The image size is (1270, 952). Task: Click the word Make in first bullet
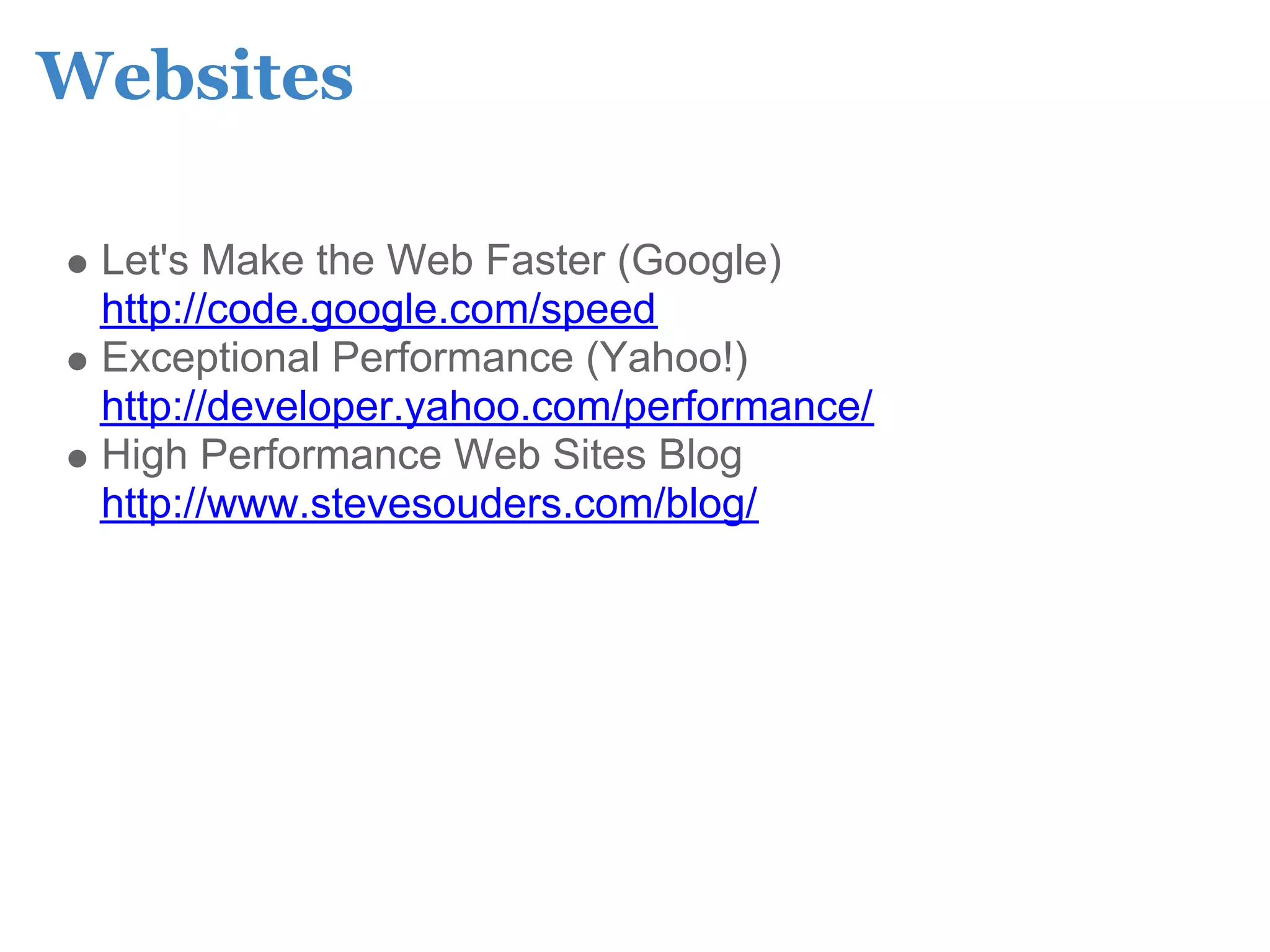click(x=252, y=260)
